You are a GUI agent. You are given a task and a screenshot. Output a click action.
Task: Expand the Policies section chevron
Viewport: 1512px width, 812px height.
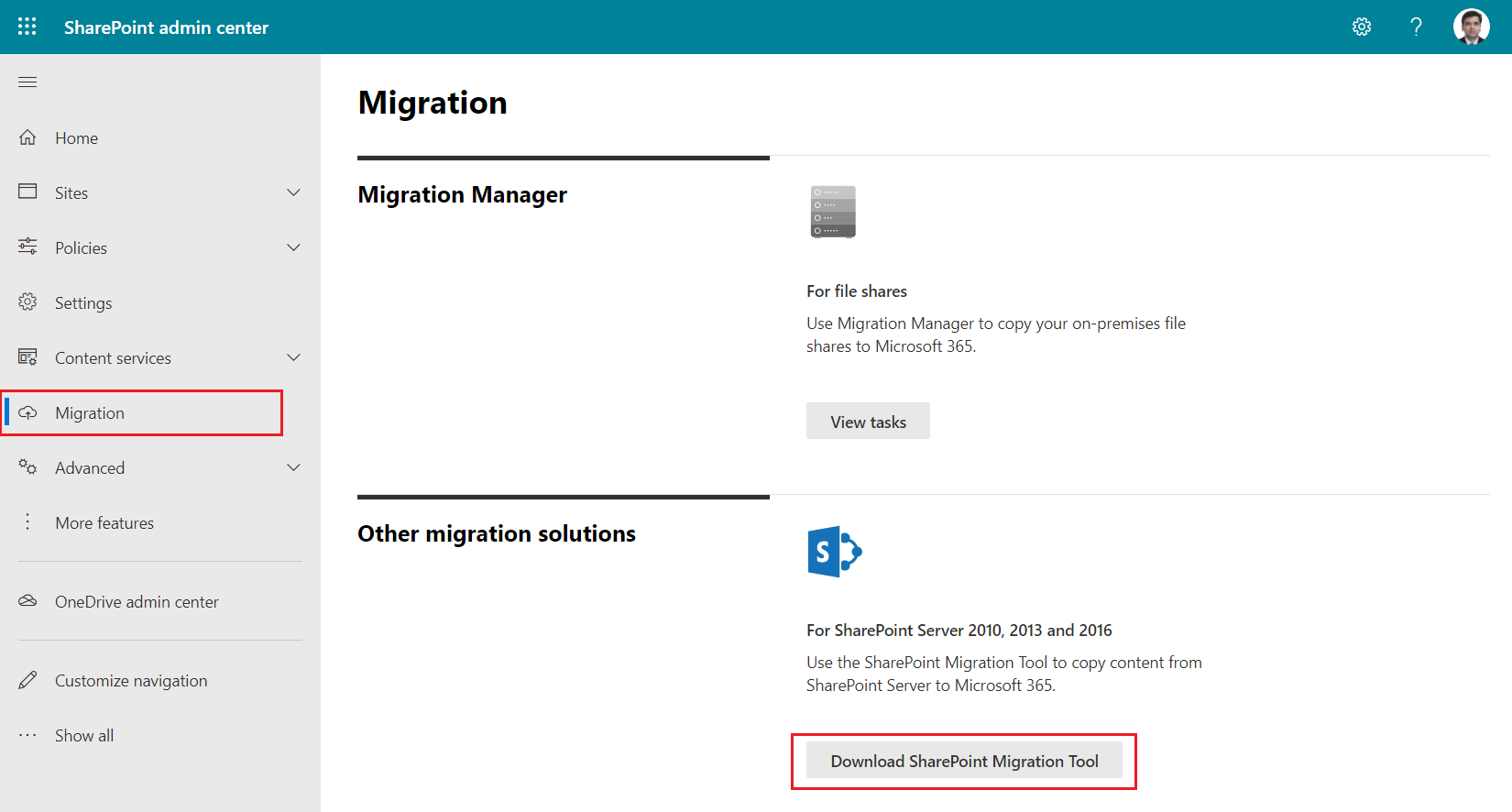tap(293, 247)
